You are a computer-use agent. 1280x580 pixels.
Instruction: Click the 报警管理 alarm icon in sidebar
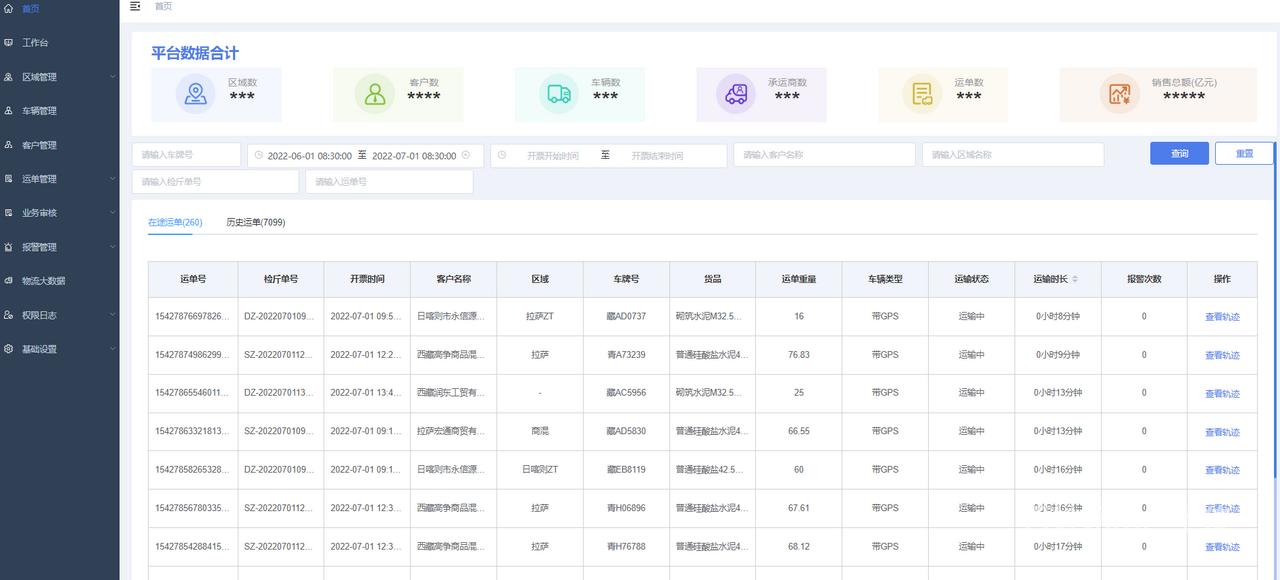point(8,247)
